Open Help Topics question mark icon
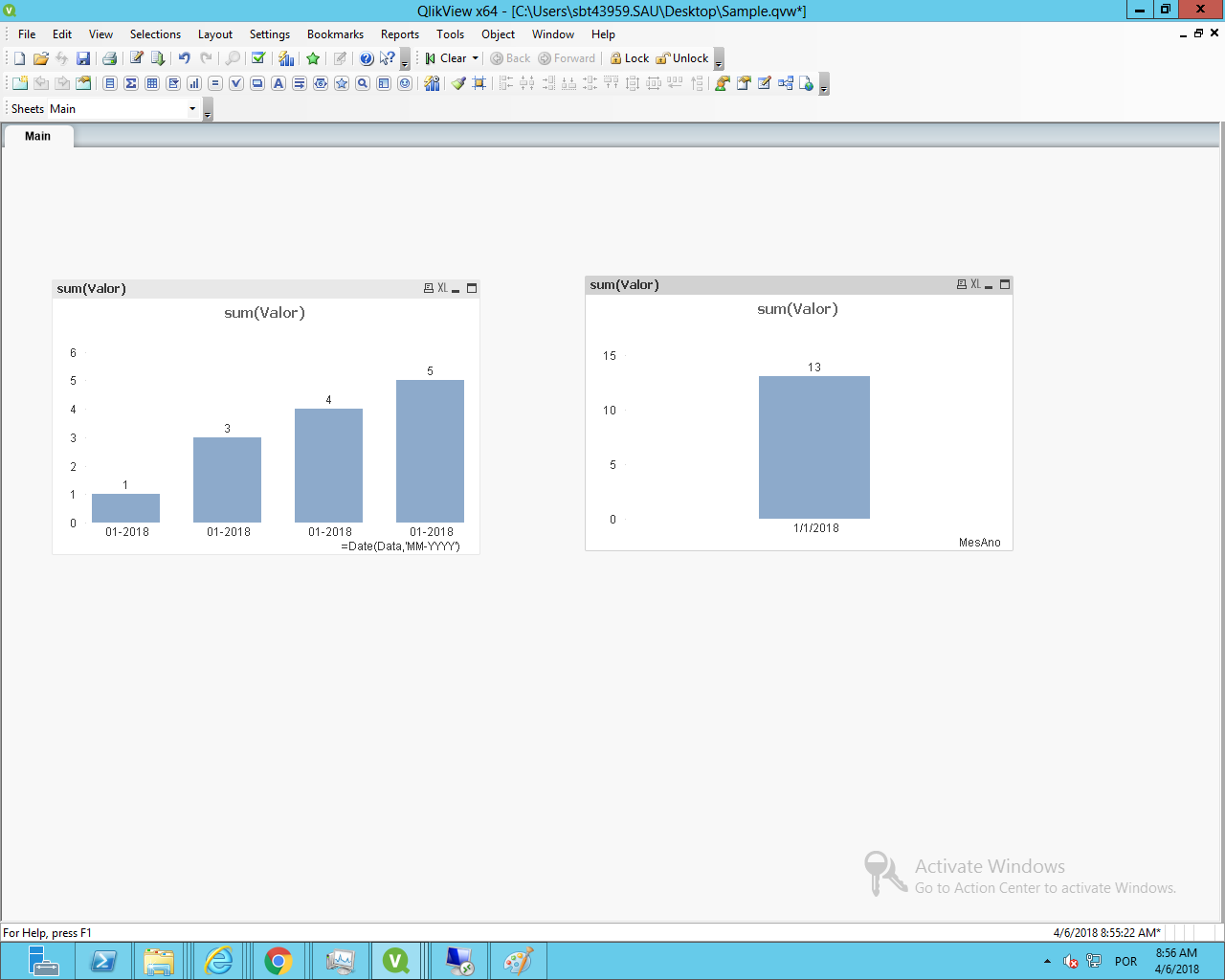Image resolution: width=1225 pixels, height=980 pixels. point(367,58)
